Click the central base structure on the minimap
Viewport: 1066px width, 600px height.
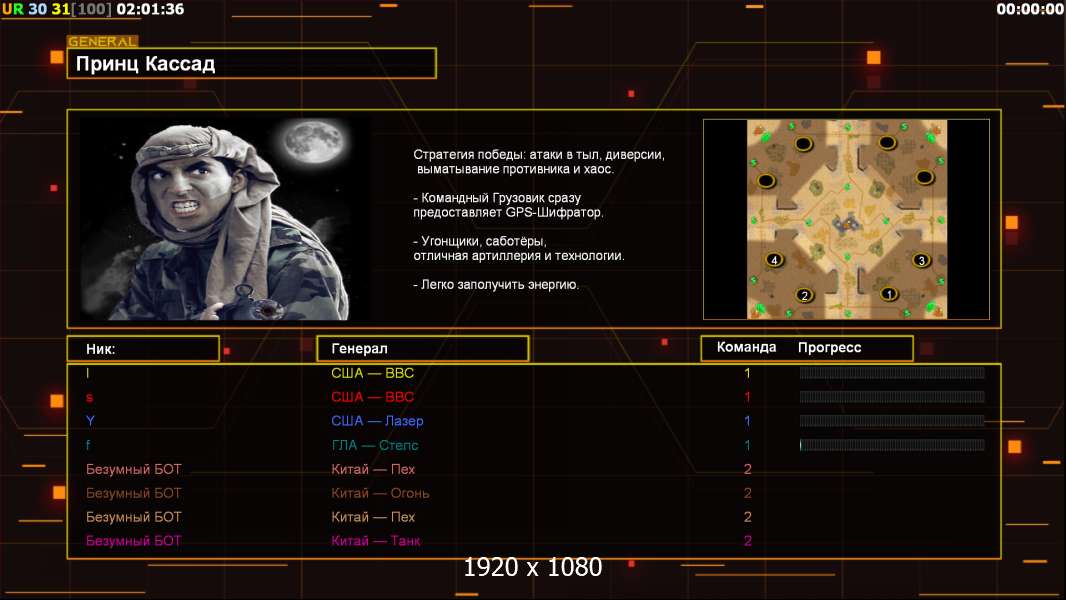coord(846,224)
